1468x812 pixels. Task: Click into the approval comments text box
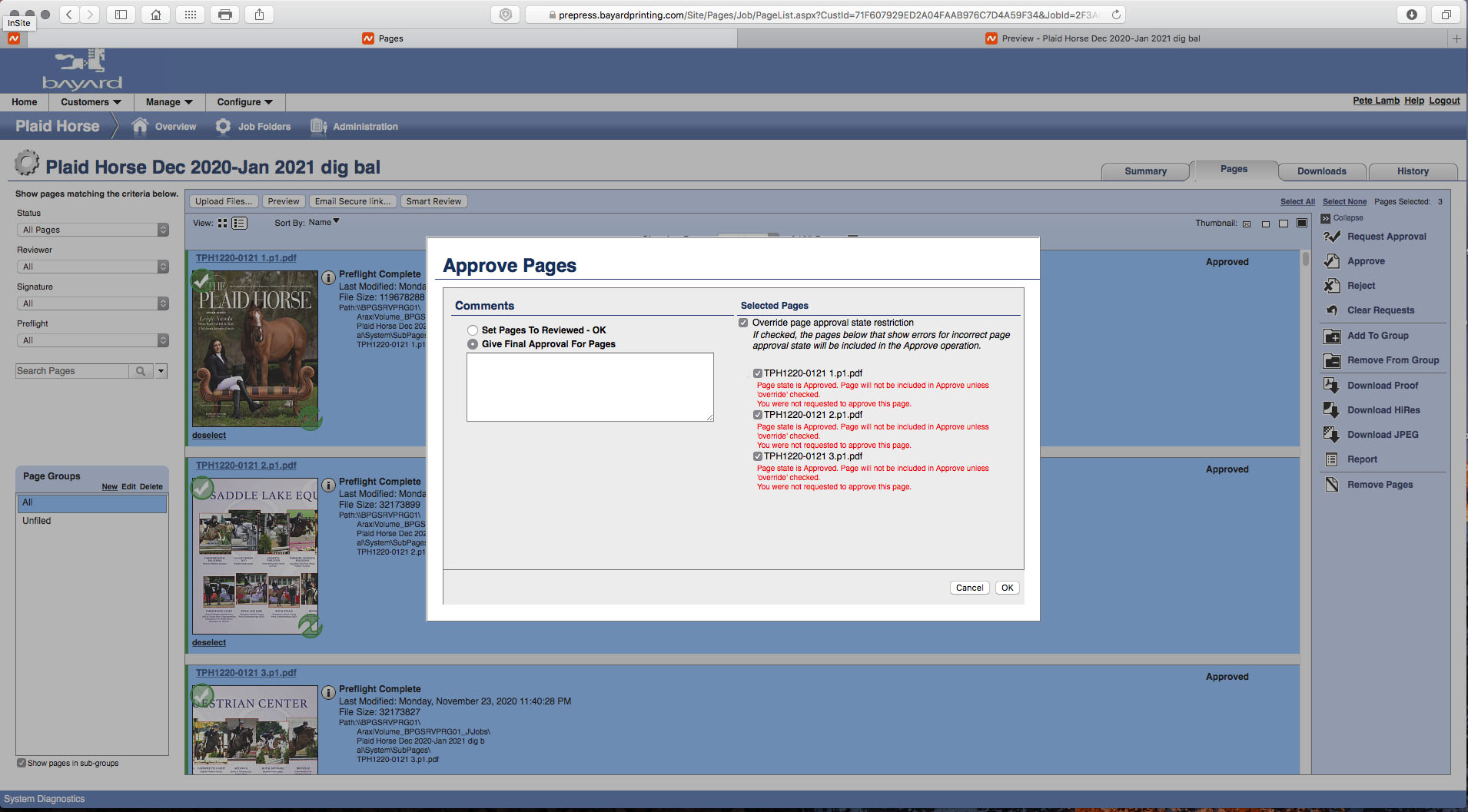590,387
